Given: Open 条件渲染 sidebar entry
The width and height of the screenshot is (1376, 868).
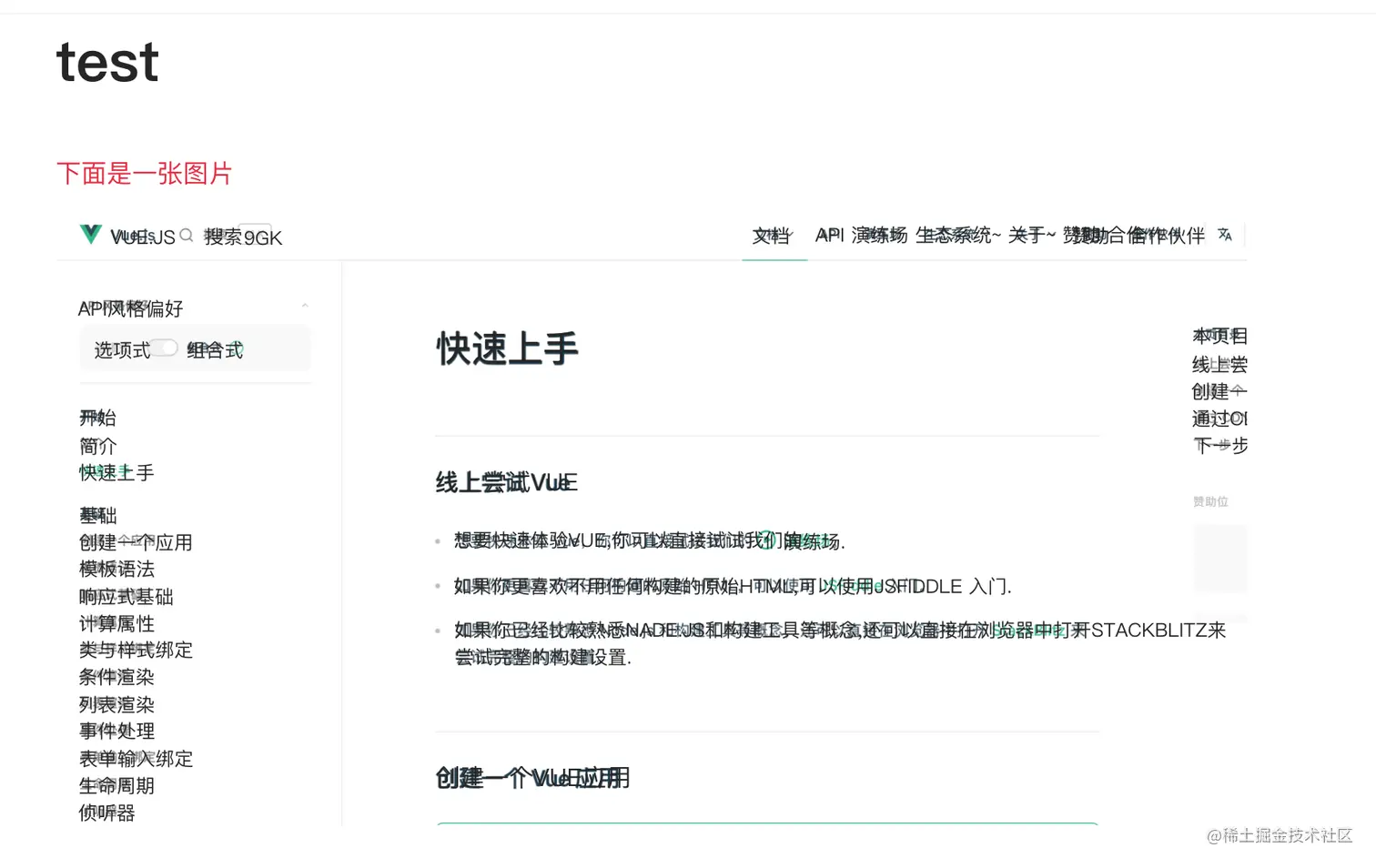Looking at the screenshot, I should click(116, 677).
